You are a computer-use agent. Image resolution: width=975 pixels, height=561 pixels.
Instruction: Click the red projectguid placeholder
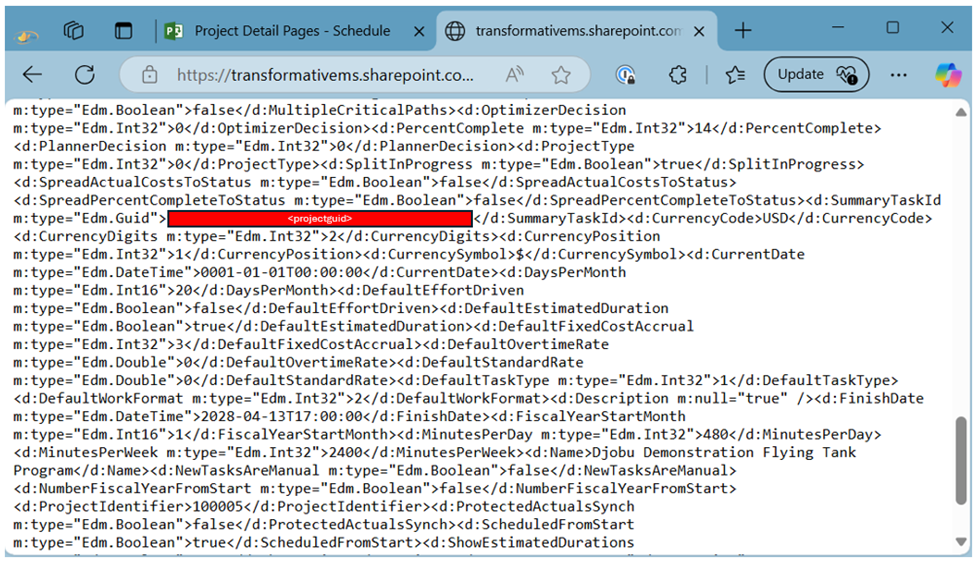[320, 218]
